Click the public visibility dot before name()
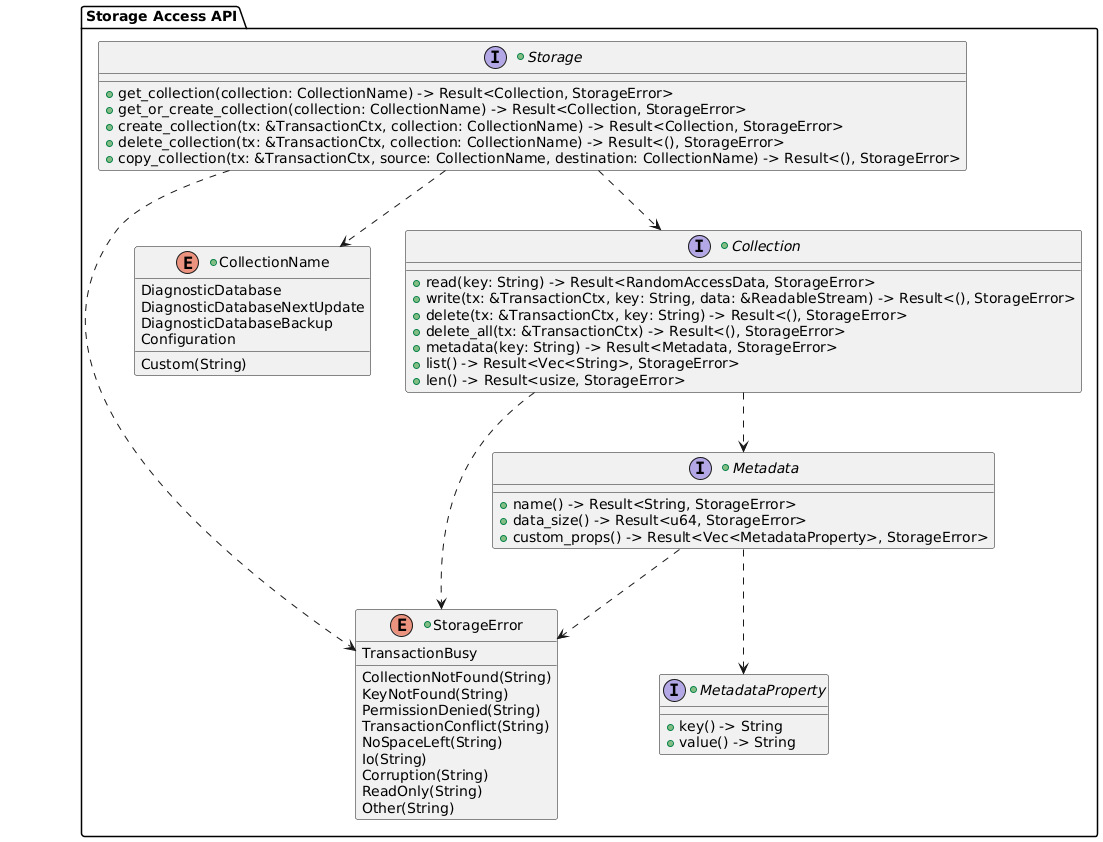Image resolution: width=1103 pixels, height=842 pixels. [504, 505]
